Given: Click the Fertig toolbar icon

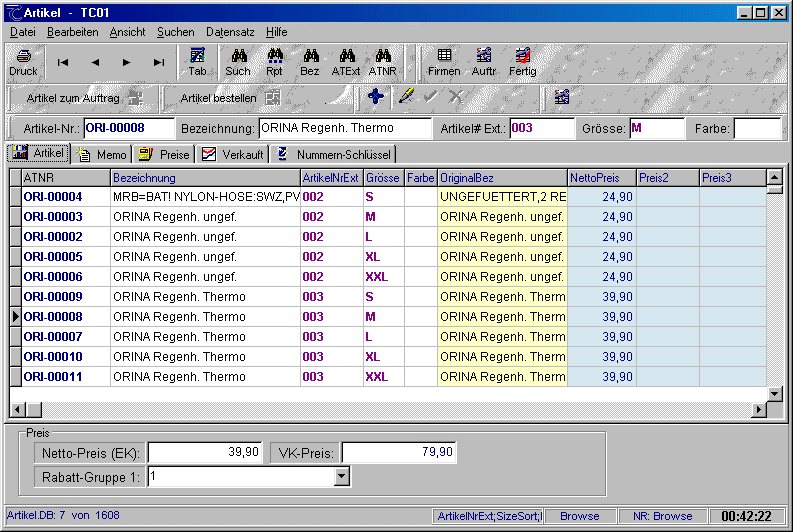Looking at the screenshot, I should coord(522,62).
